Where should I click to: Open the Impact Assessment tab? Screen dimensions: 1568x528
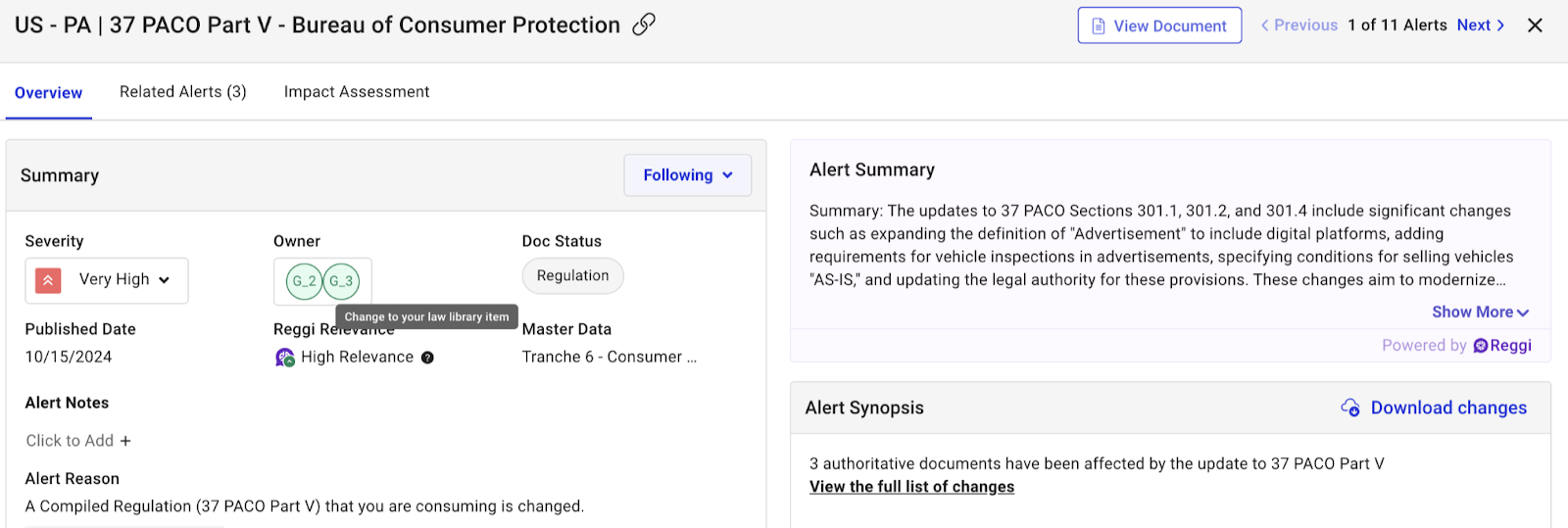pyautogui.click(x=357, y=92)
